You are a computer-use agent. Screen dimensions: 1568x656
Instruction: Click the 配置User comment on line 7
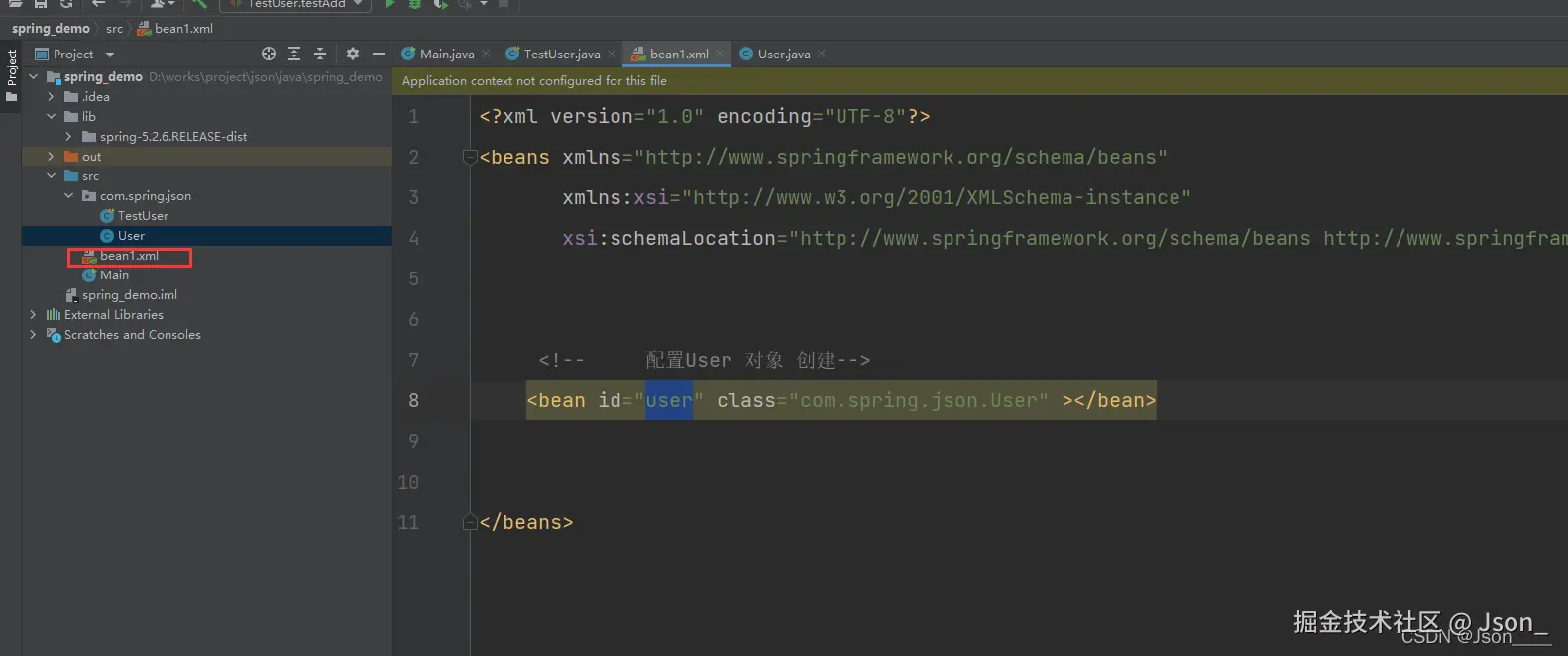[705, 360]
